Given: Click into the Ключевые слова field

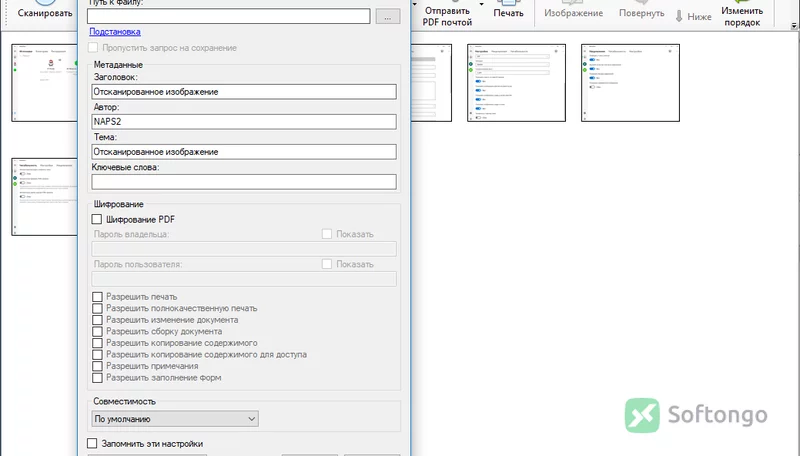Looking at the screenshot, I should point(244,182).
